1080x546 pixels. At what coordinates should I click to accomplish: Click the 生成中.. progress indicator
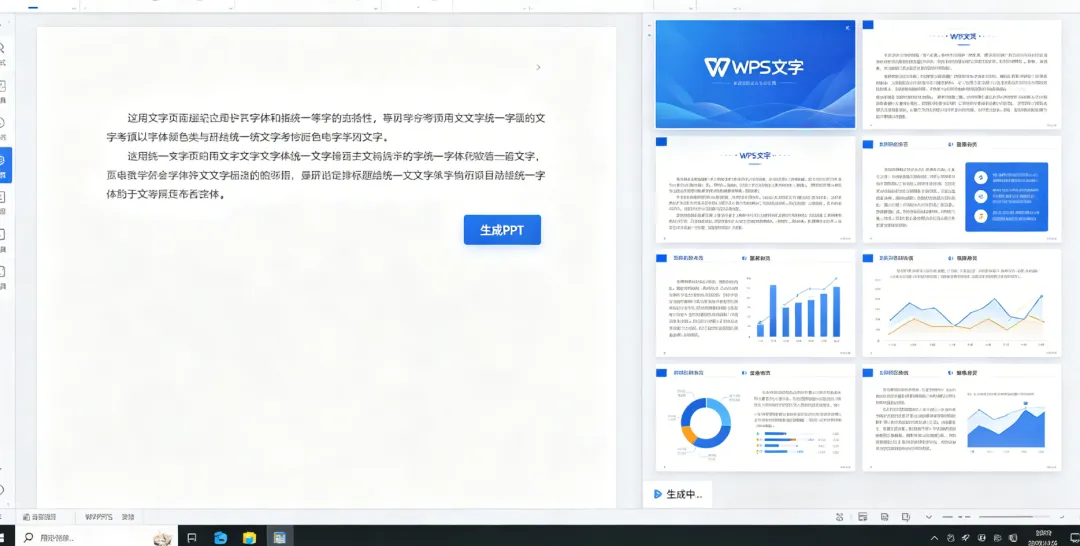(x=678, y=494)
